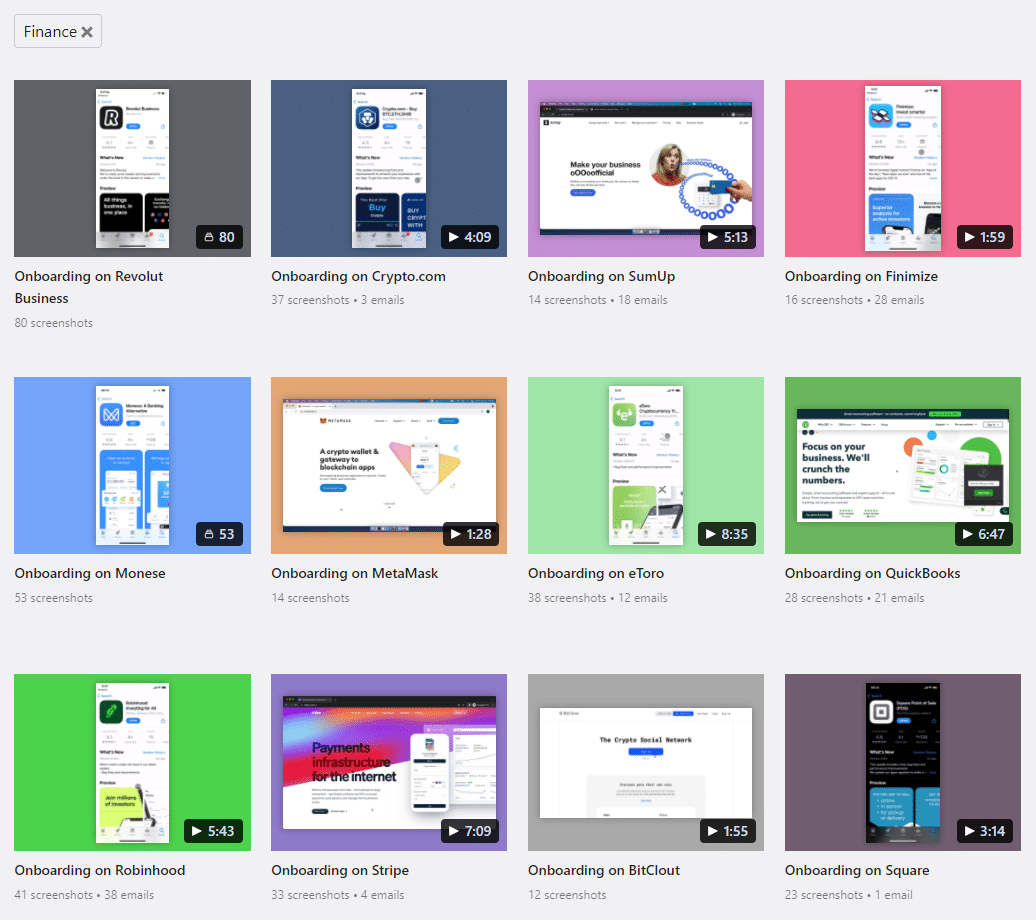Image resolution: width=1036 pixels, height=920 pixels.
Task: Play the 5:13 SumUp video
Action: click(727, 237)
